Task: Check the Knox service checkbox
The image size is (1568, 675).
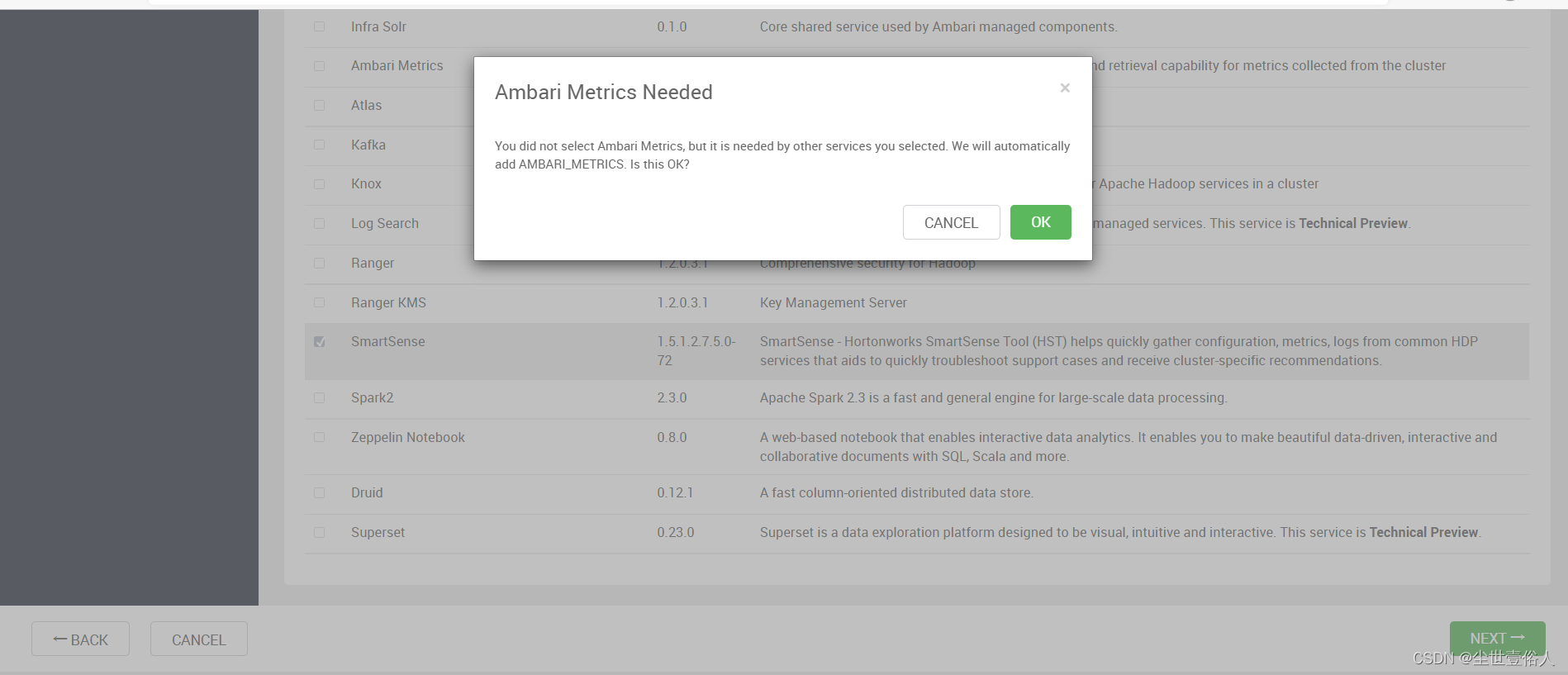Action: coord(320,184)
